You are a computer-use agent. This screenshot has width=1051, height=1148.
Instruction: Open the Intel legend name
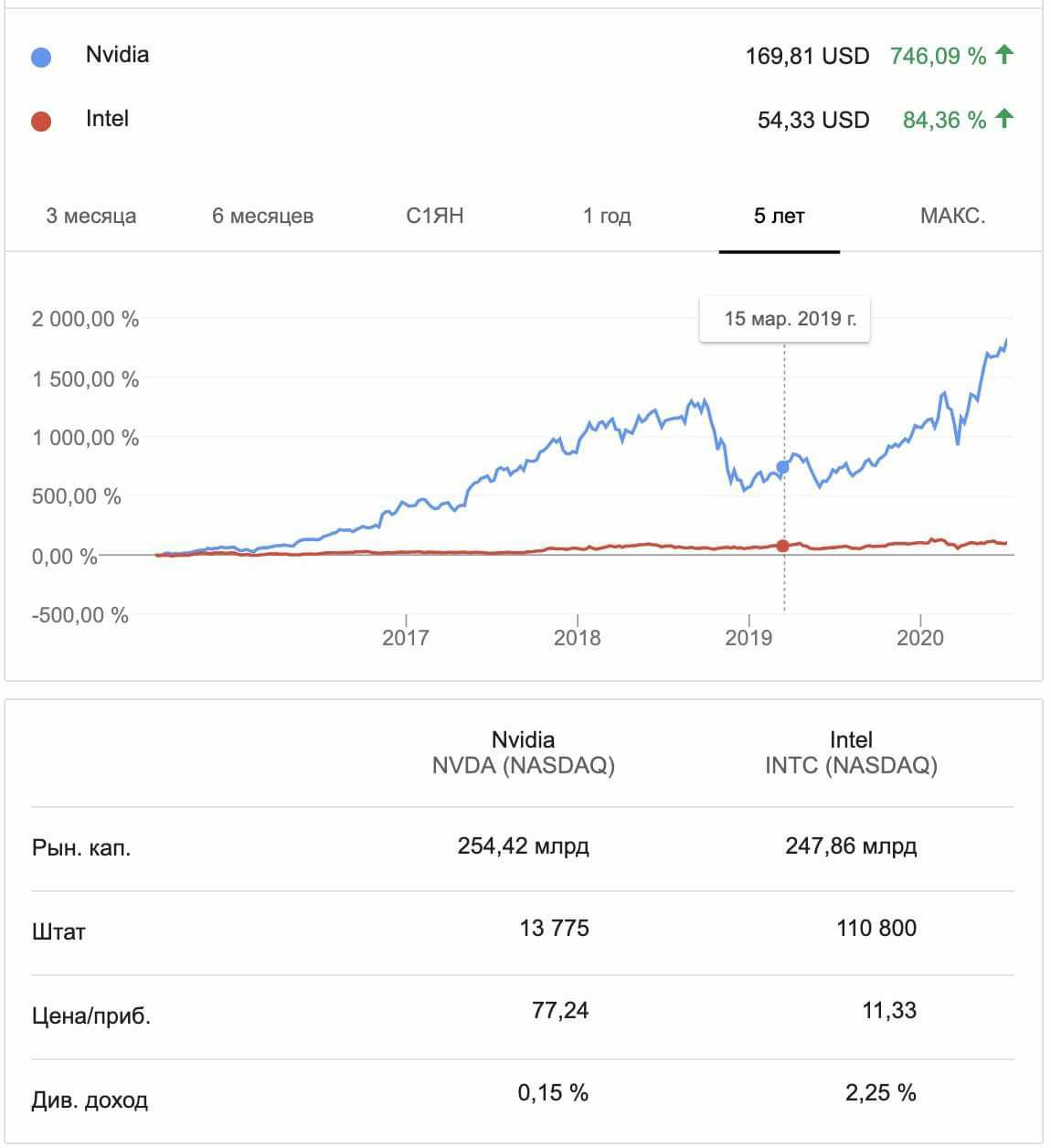coord(107,118)
